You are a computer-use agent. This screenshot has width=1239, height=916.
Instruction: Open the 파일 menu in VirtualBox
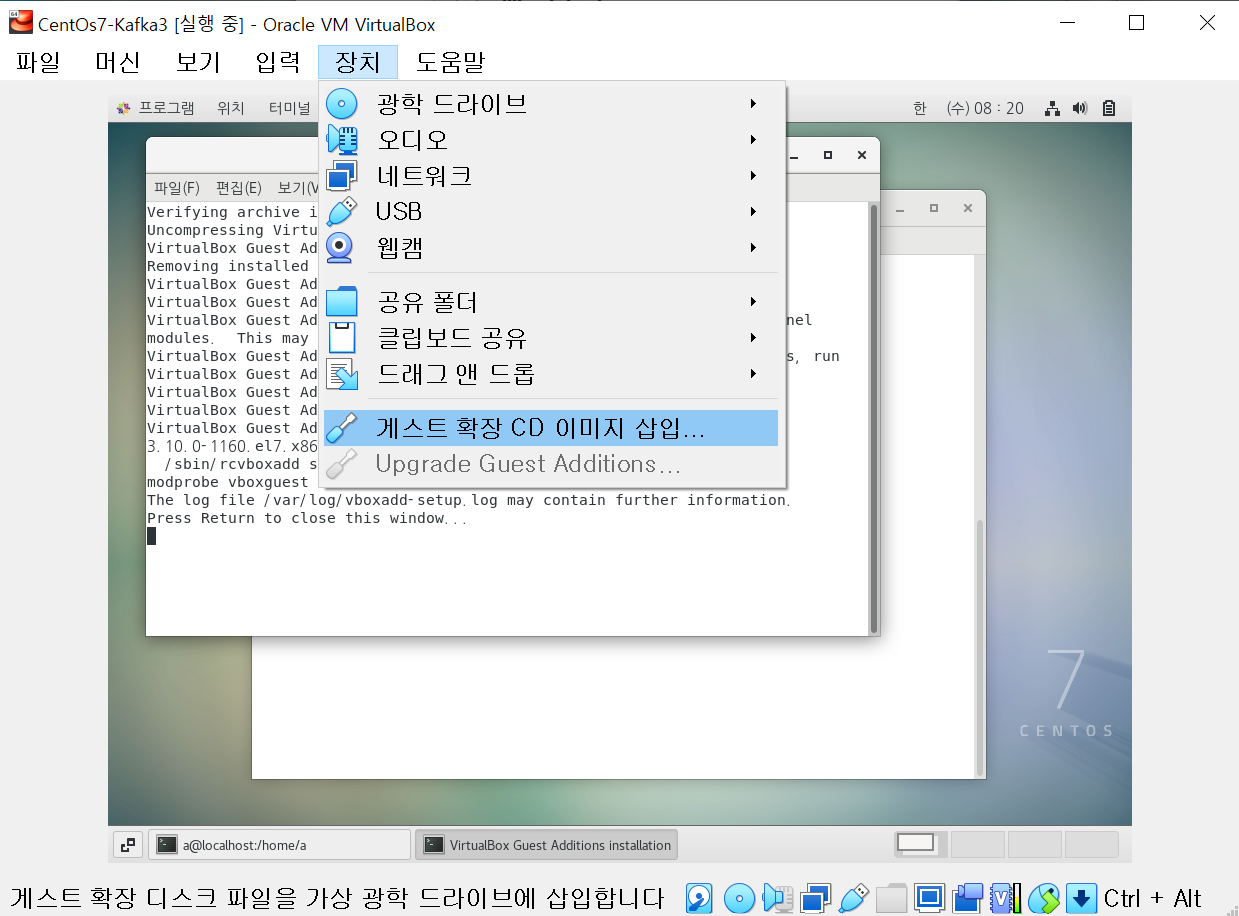pos(38,62)
